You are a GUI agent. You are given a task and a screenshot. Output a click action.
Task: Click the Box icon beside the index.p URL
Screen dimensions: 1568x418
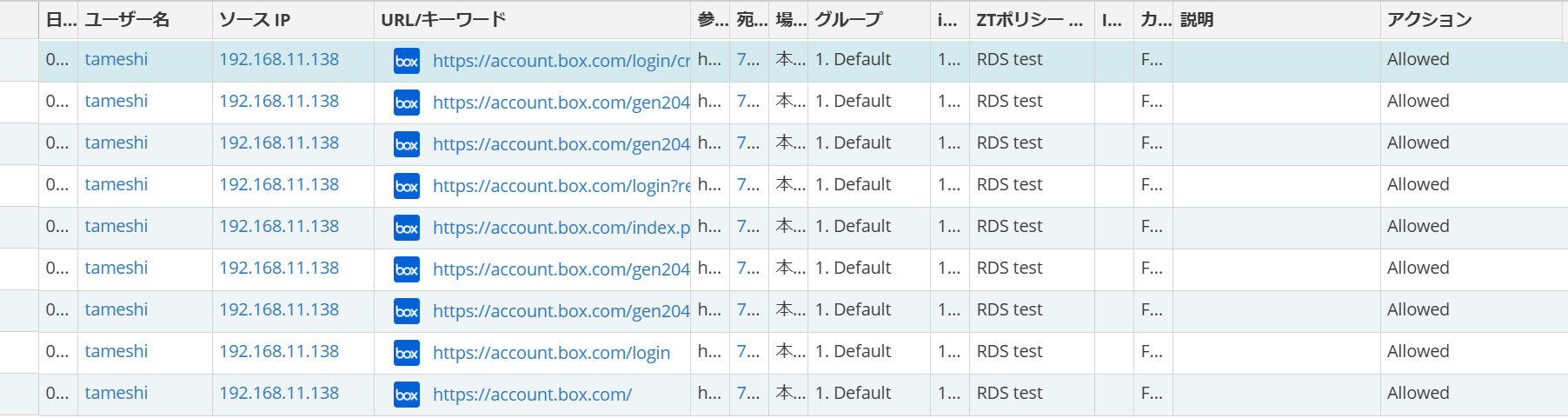pyautogui.click(x=407, y=228)
